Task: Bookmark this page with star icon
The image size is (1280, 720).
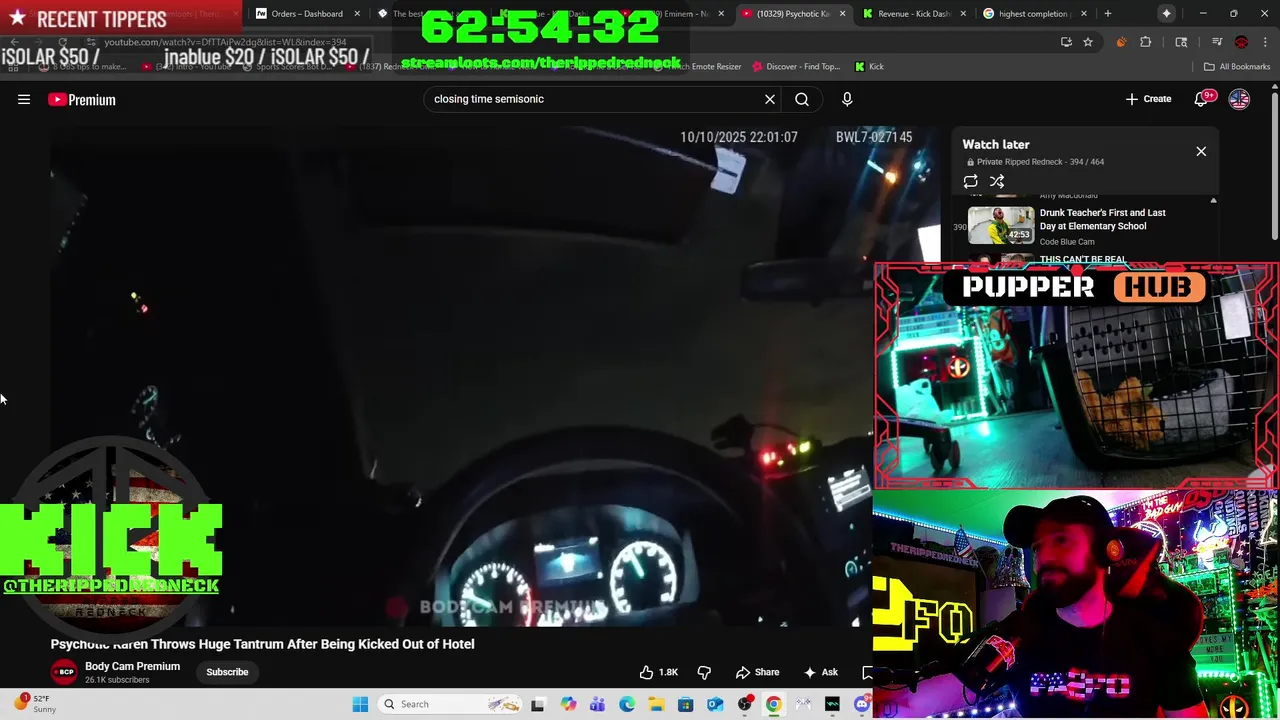Action: click(1088, 42)
